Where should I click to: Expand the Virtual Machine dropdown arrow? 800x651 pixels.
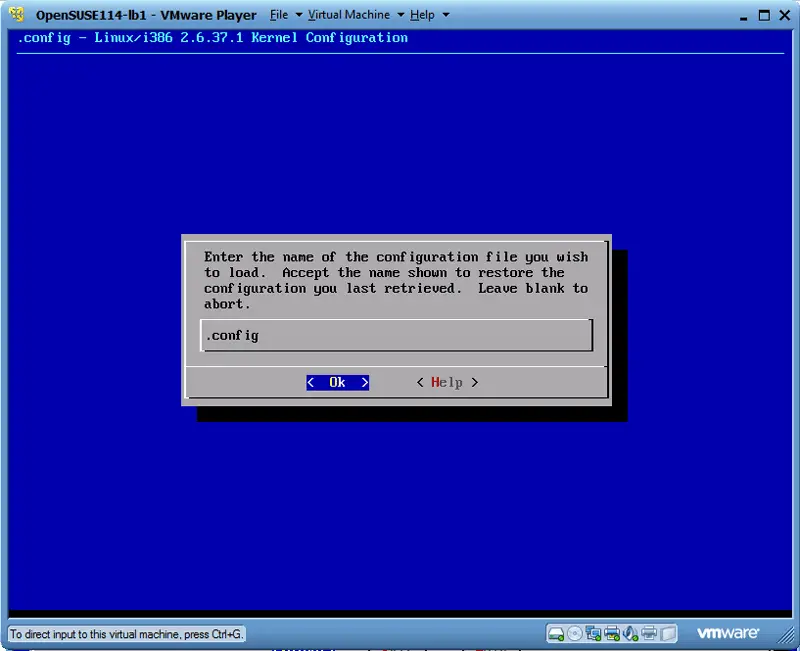point(400,15)
